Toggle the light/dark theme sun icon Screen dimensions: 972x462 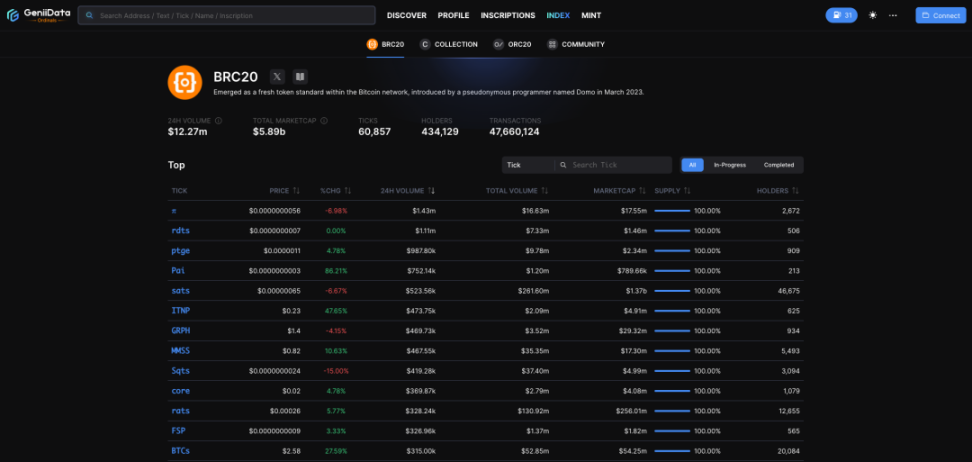coord(872,16)
